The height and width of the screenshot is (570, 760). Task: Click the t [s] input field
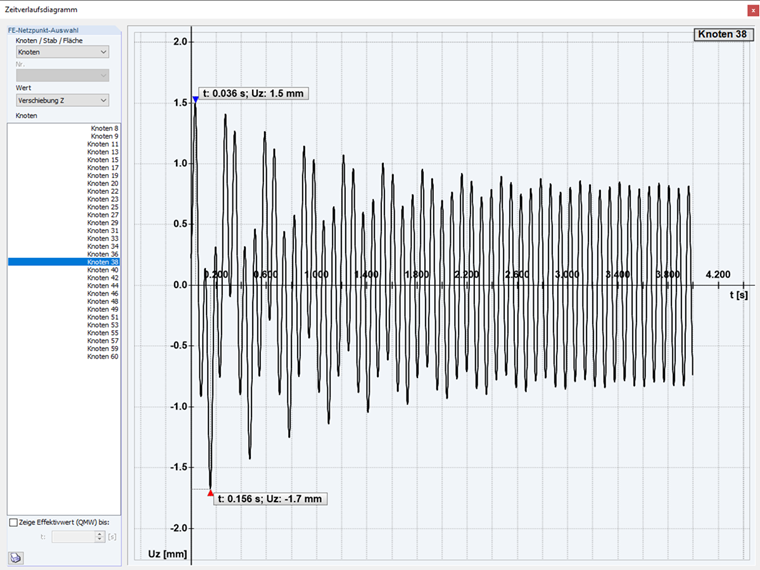click(74, 537)
